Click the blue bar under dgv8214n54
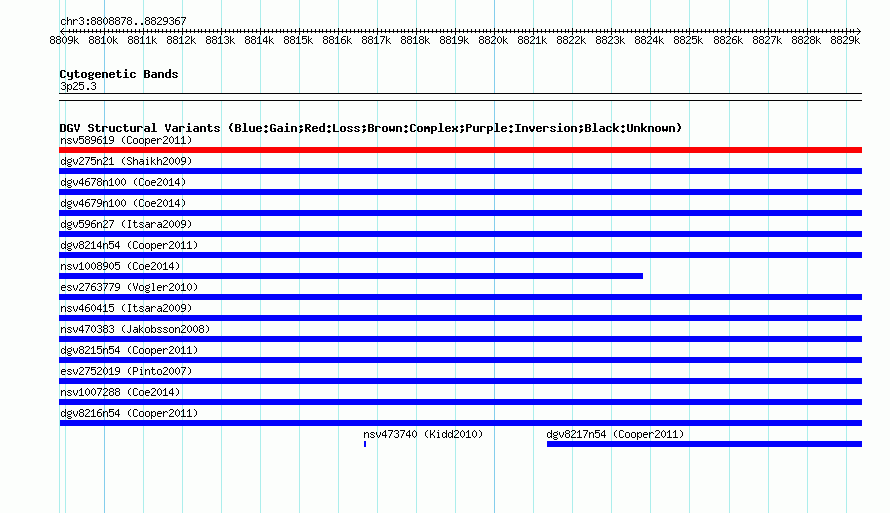 click(460, 255)
